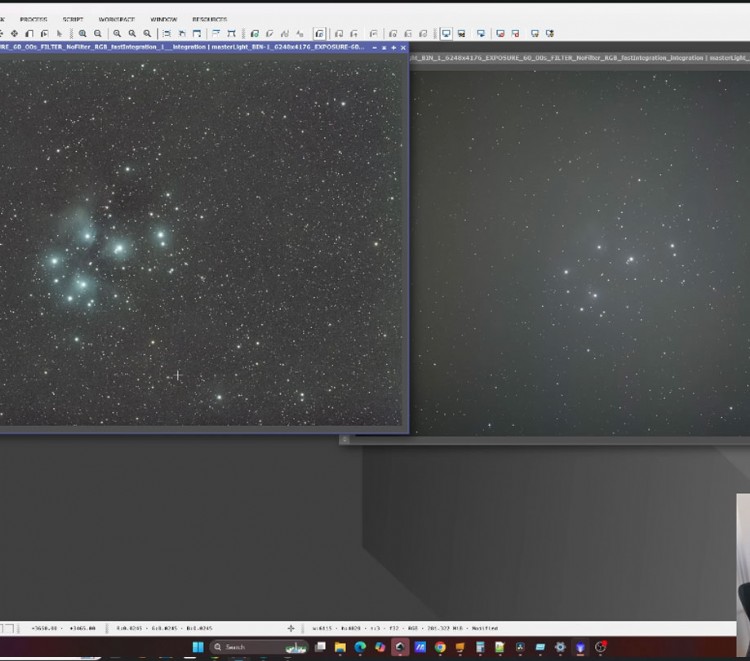Select the four-arrow Pan tool in toolbar

click(x=14, y=33)
